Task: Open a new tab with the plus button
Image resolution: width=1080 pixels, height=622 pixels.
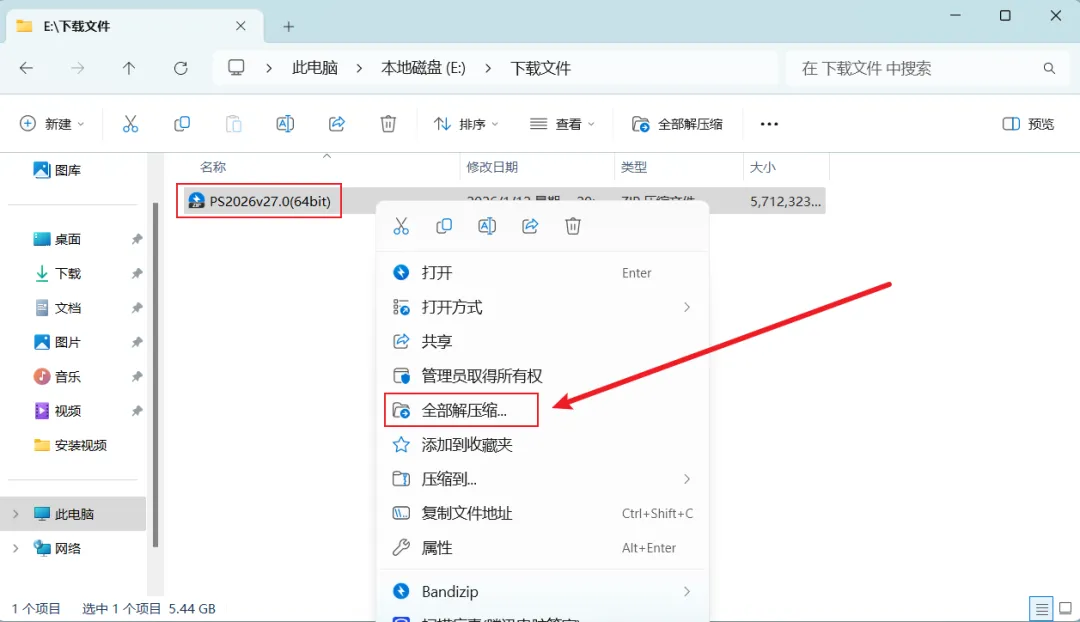Action: click(289, 27)
